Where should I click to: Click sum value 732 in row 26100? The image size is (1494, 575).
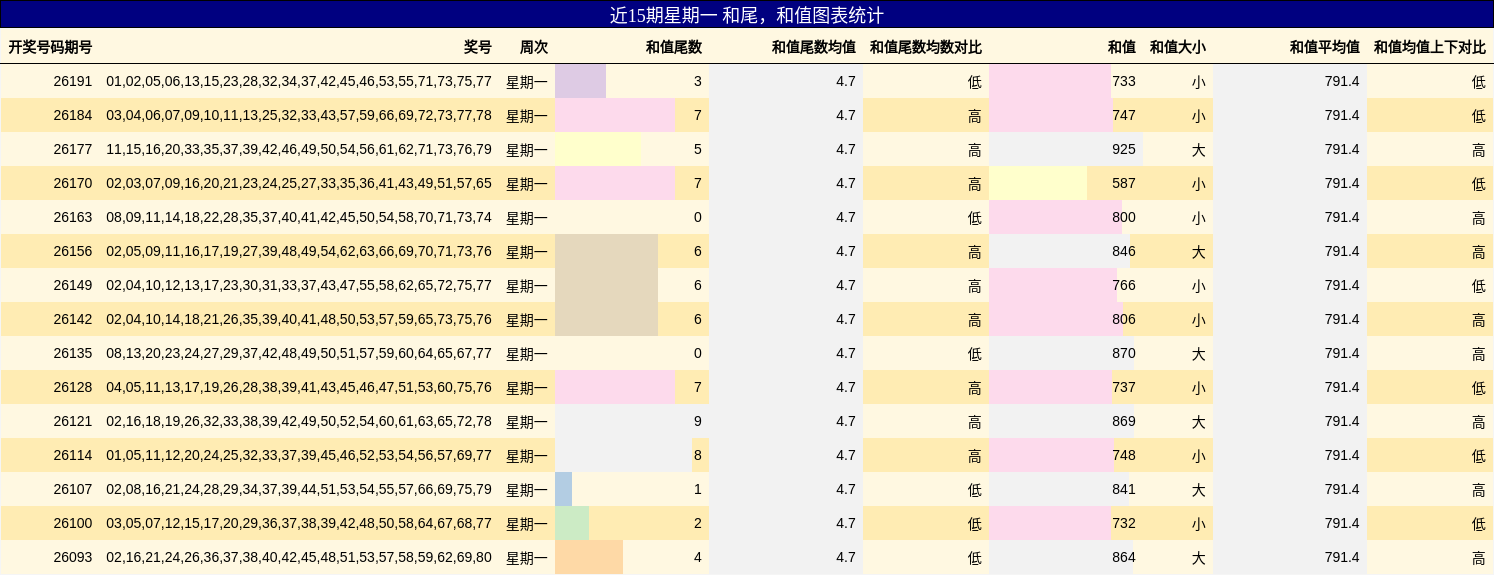click(x=1124, y=523)
